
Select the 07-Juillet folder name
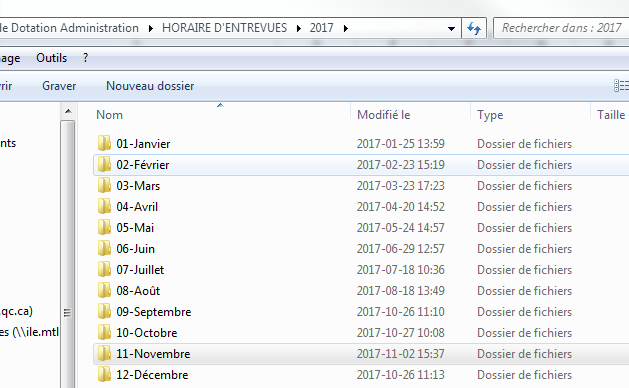point(140,270)
